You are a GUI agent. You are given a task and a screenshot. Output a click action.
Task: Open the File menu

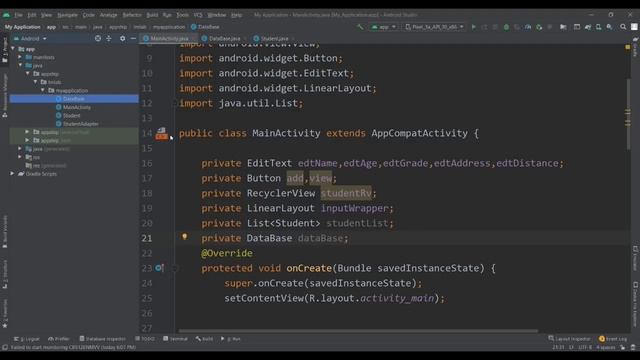point(18,15)
